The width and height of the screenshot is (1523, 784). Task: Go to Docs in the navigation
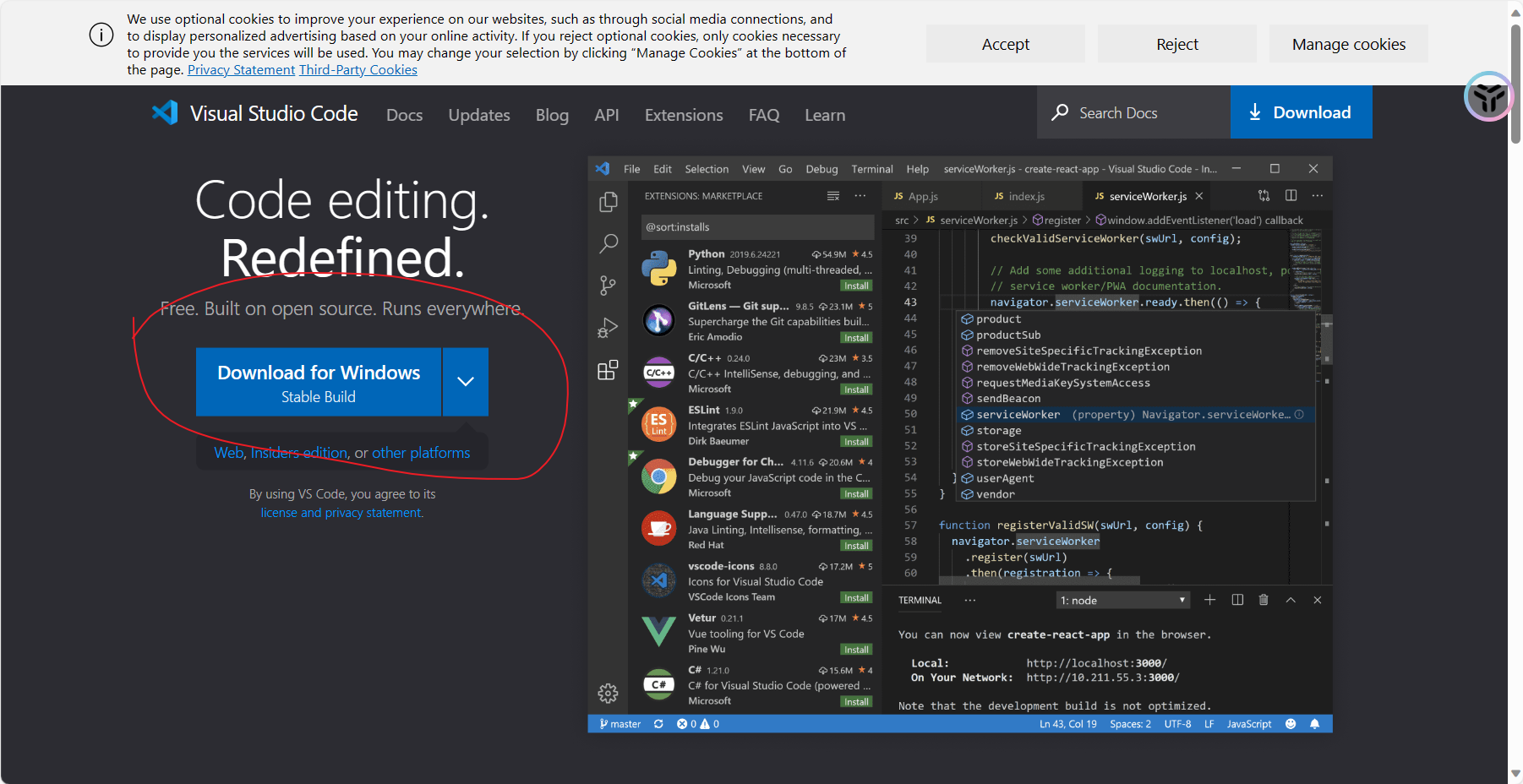click(x=404, y=115)
